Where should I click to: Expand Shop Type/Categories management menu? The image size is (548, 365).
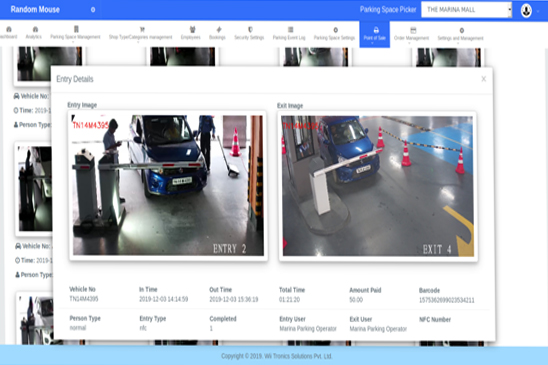click(x=140, y=34)
